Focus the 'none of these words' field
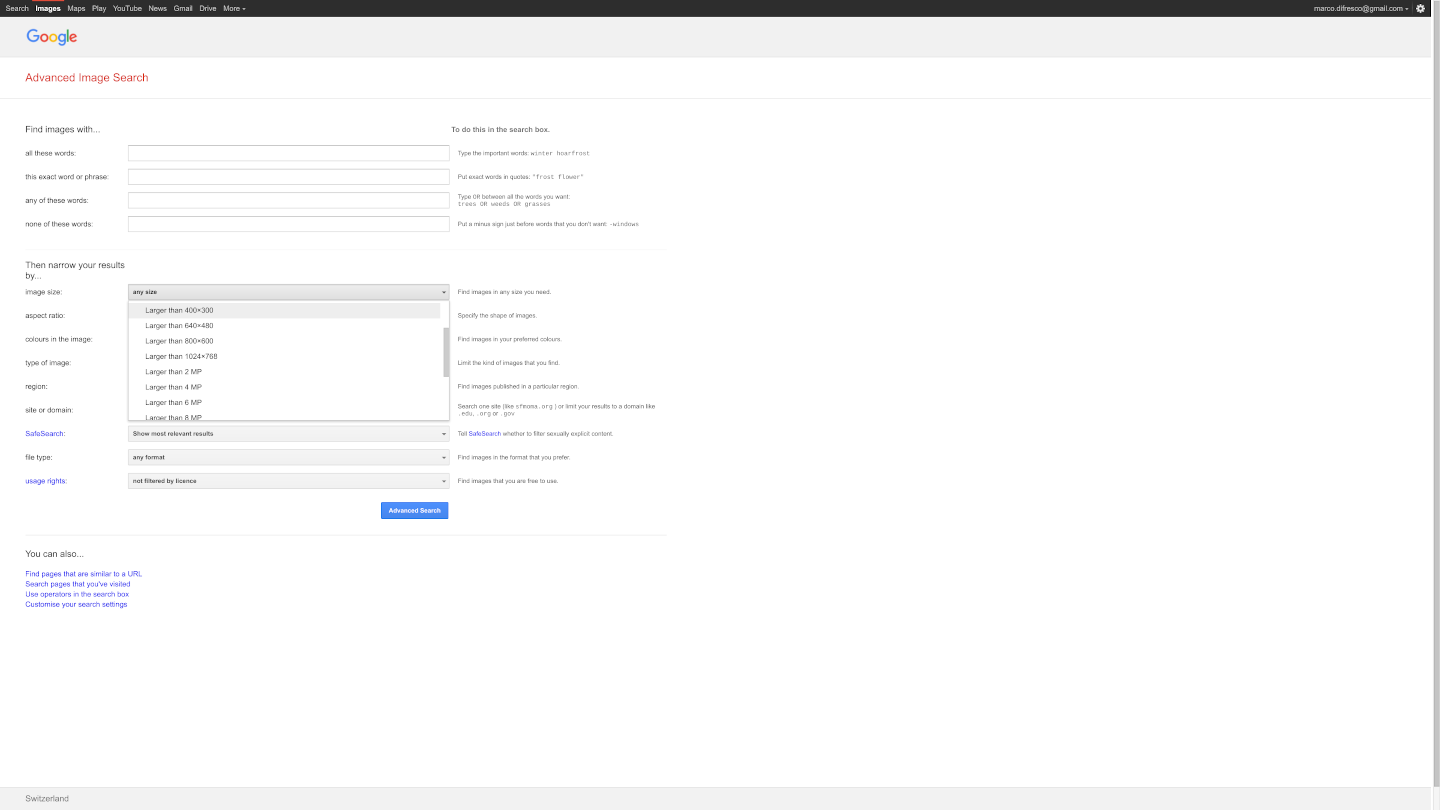This screenshot has width=1440, height=810. (x=289, y=224)
